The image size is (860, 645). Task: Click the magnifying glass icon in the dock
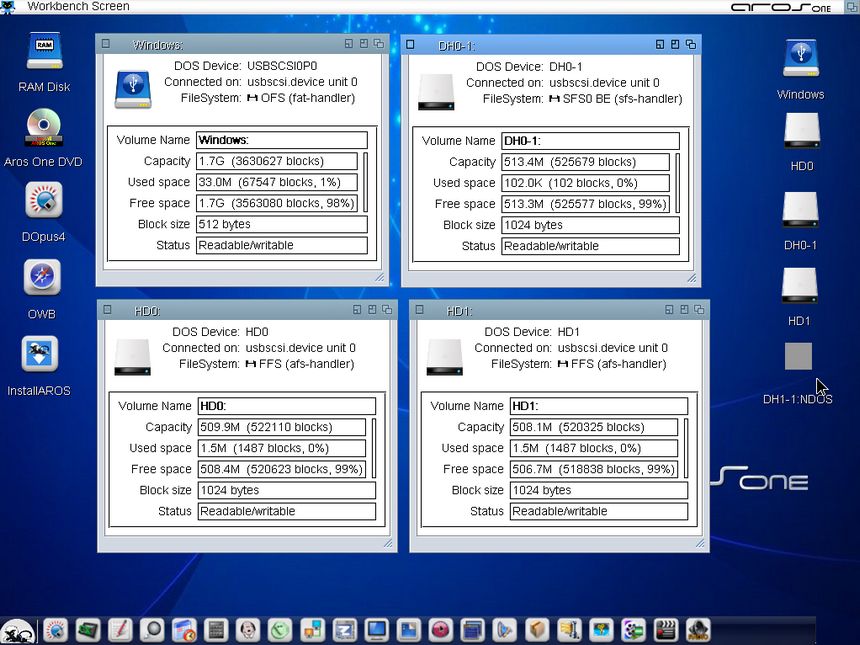(151, 630)
